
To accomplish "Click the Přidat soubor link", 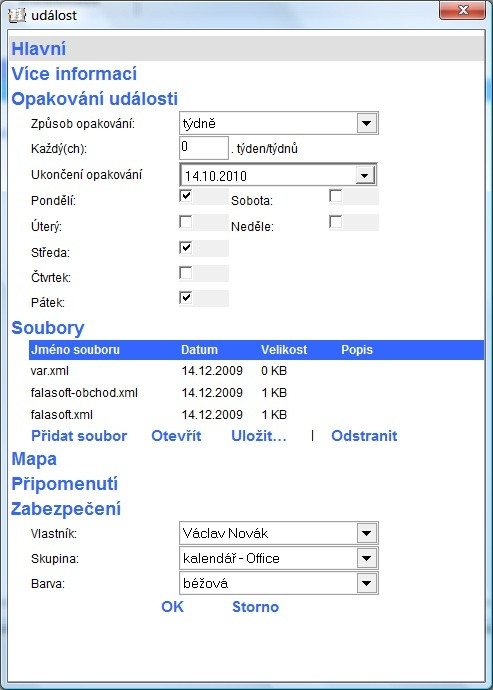I will [79, 436].
